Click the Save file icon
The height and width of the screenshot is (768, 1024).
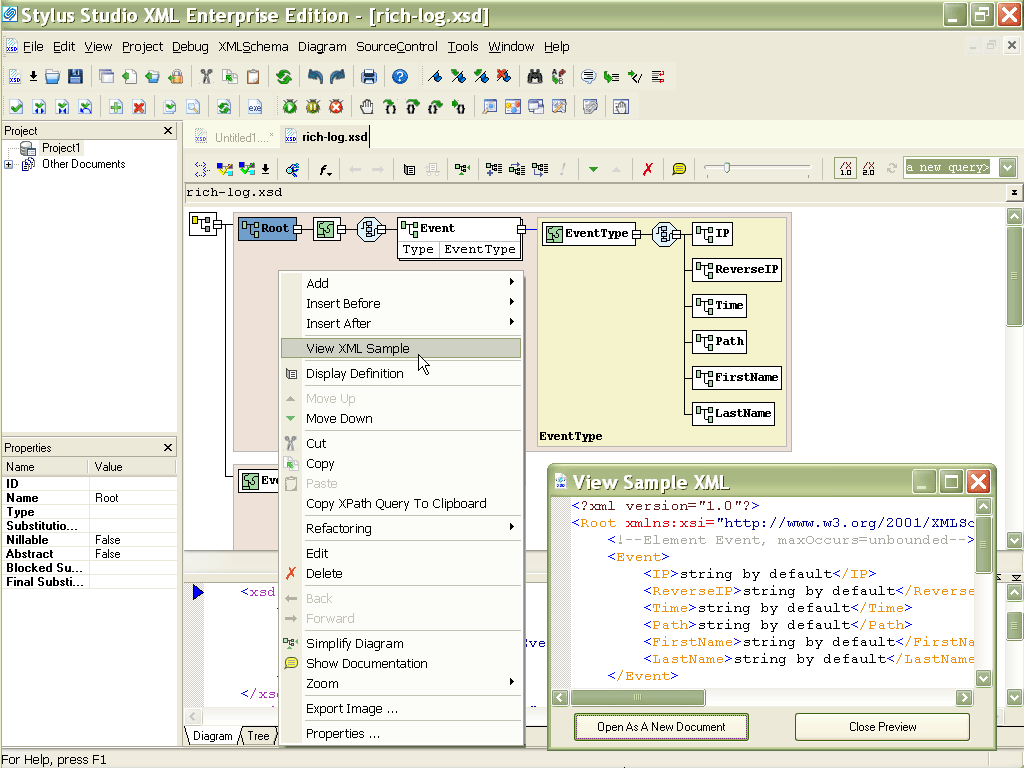[x=76, y=76]
